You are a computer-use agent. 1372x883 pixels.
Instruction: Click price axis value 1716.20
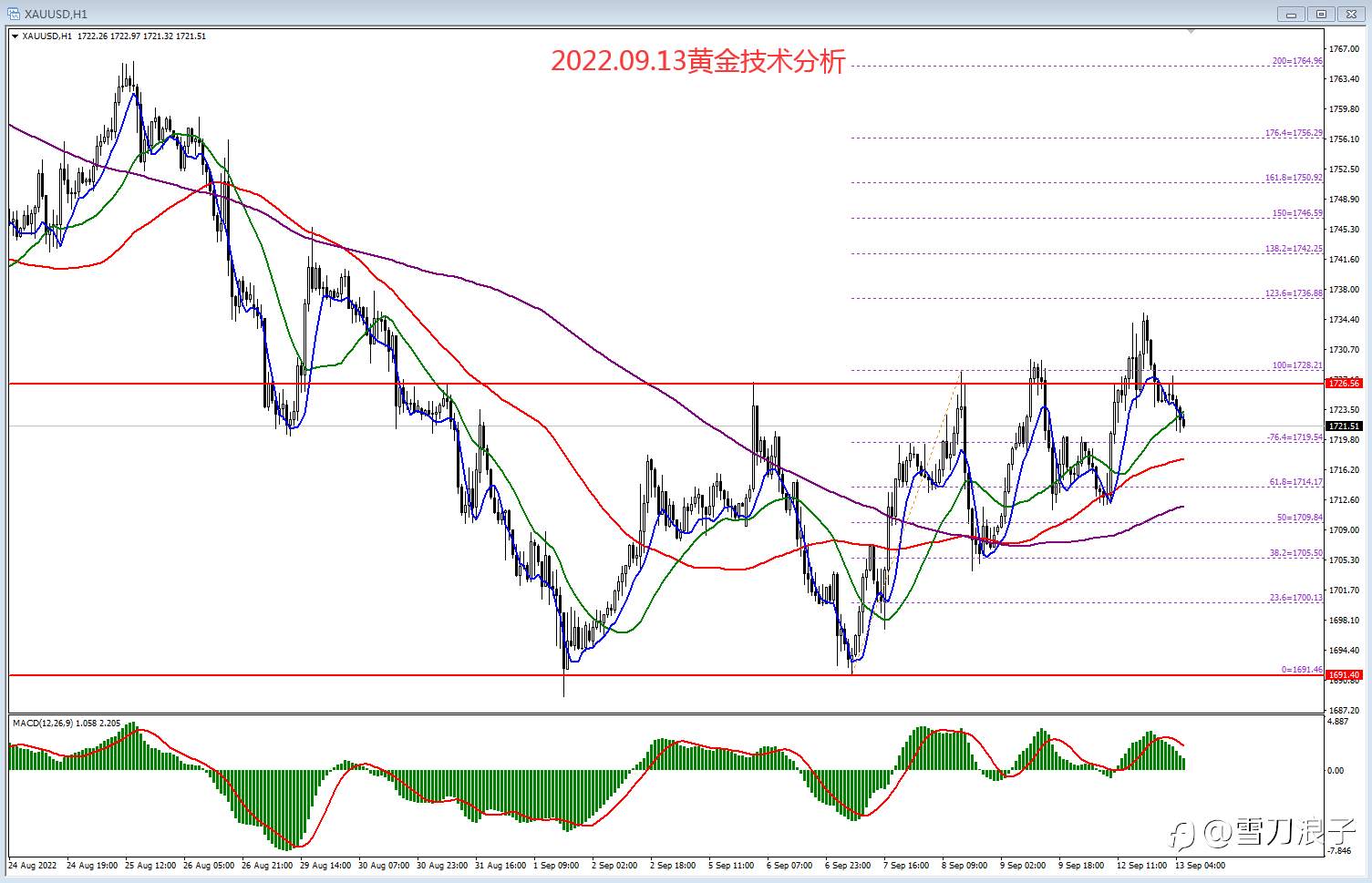[1345, 470]
